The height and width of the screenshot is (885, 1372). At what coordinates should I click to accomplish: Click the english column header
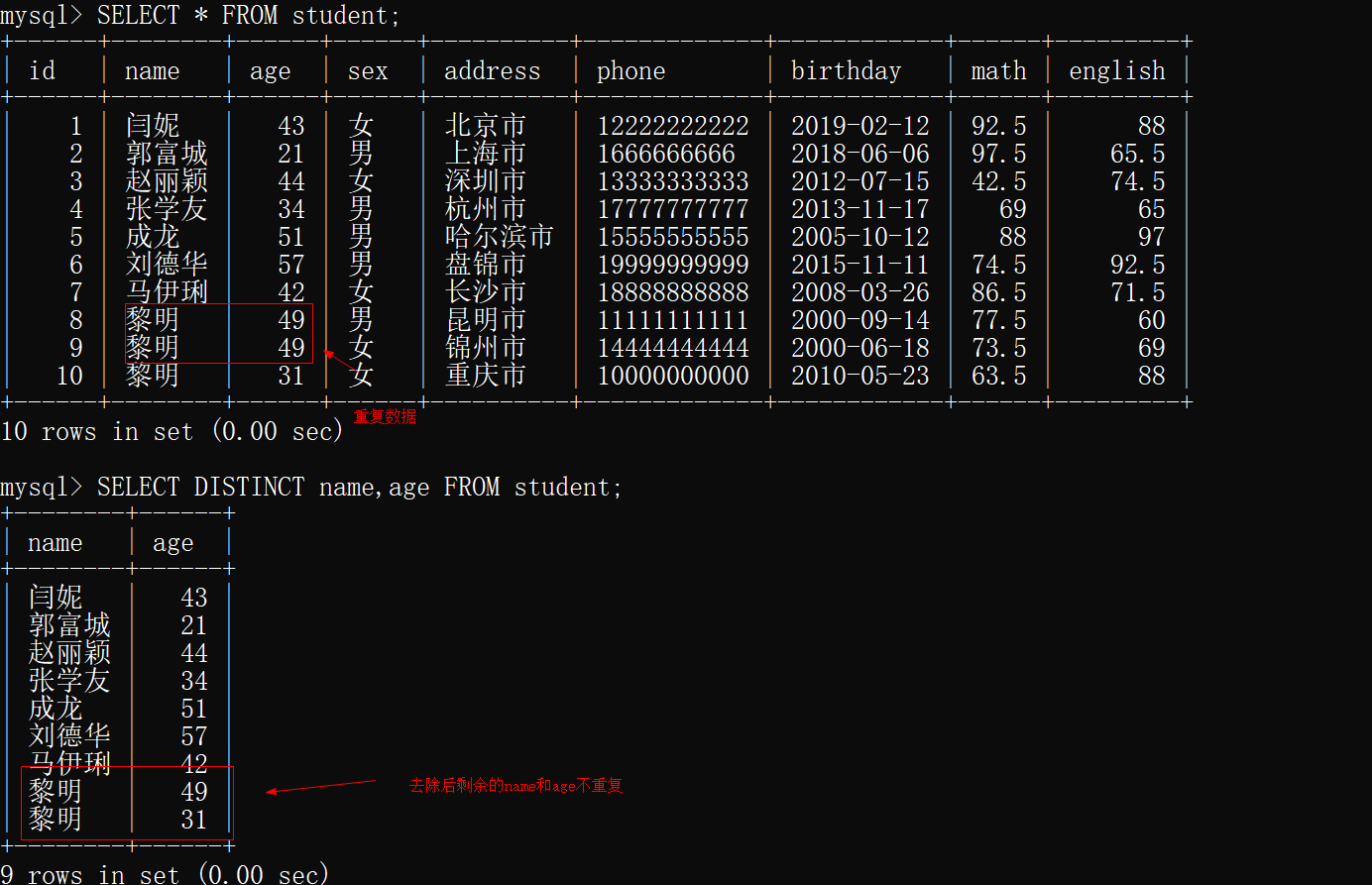tap(1116, 71)
